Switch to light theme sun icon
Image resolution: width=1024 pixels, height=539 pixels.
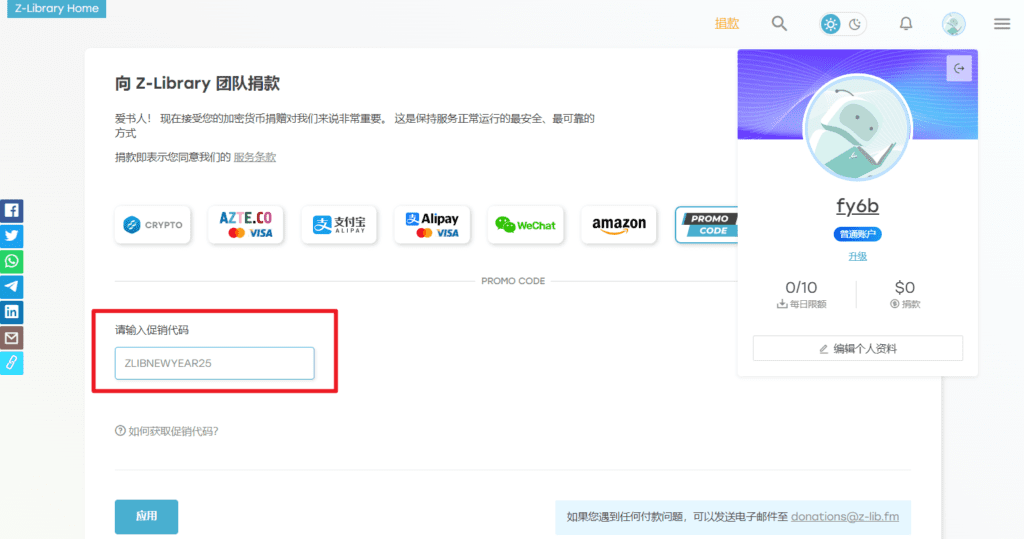[x=830, y=24]
